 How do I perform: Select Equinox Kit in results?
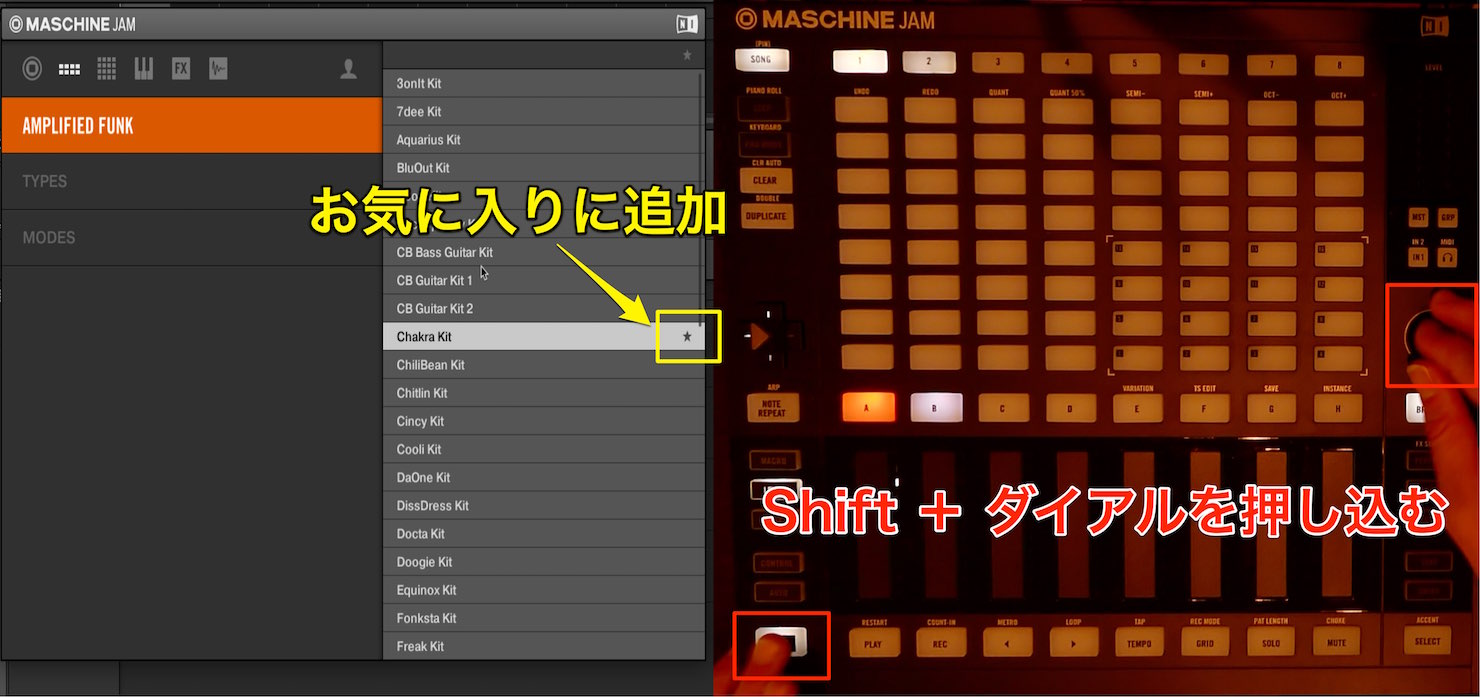[x=543, y=589]
